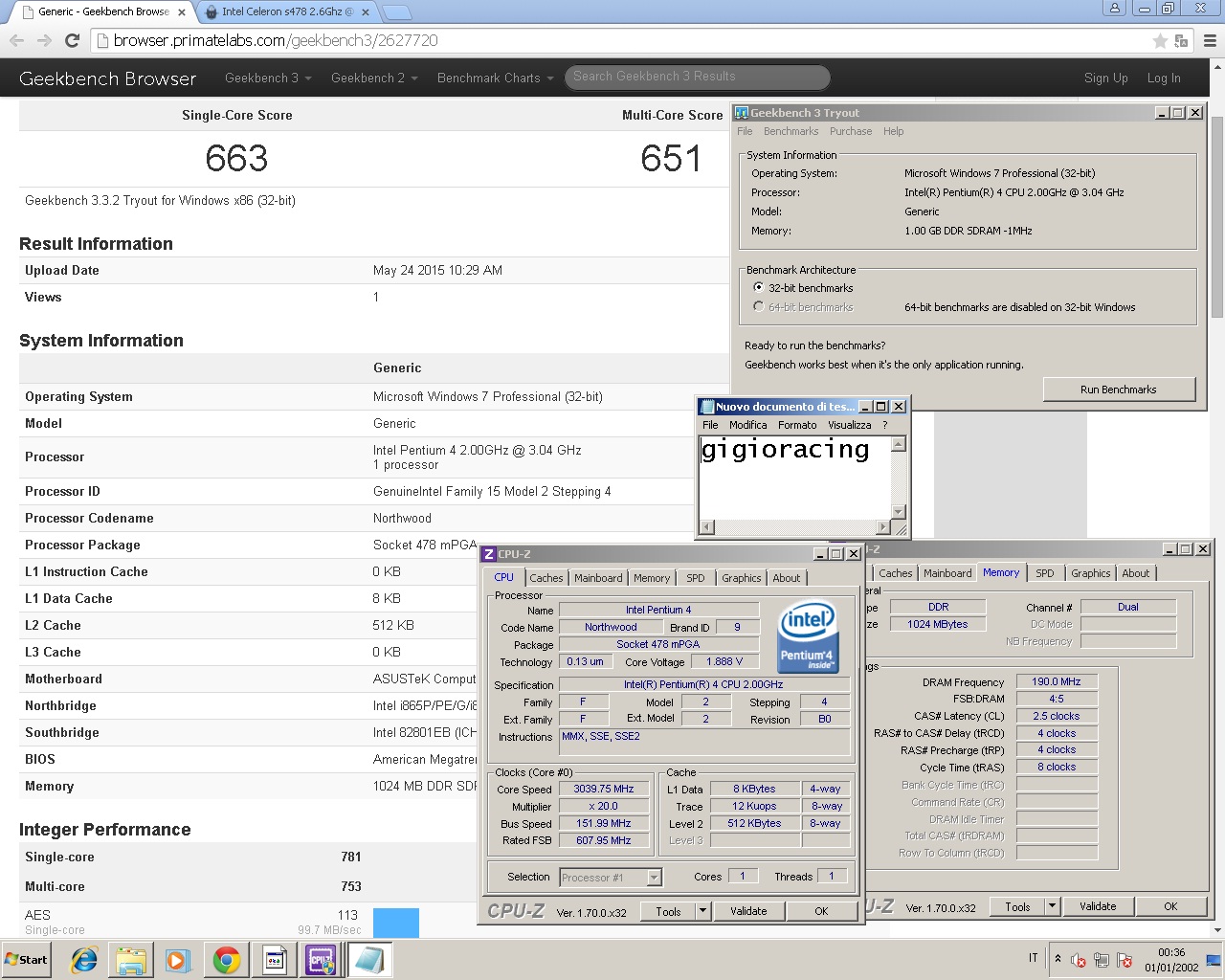Open the rear CPU-Z Tools dropdown arrow
Viewport: 1225px width, 980px height.
point(1053,906)
